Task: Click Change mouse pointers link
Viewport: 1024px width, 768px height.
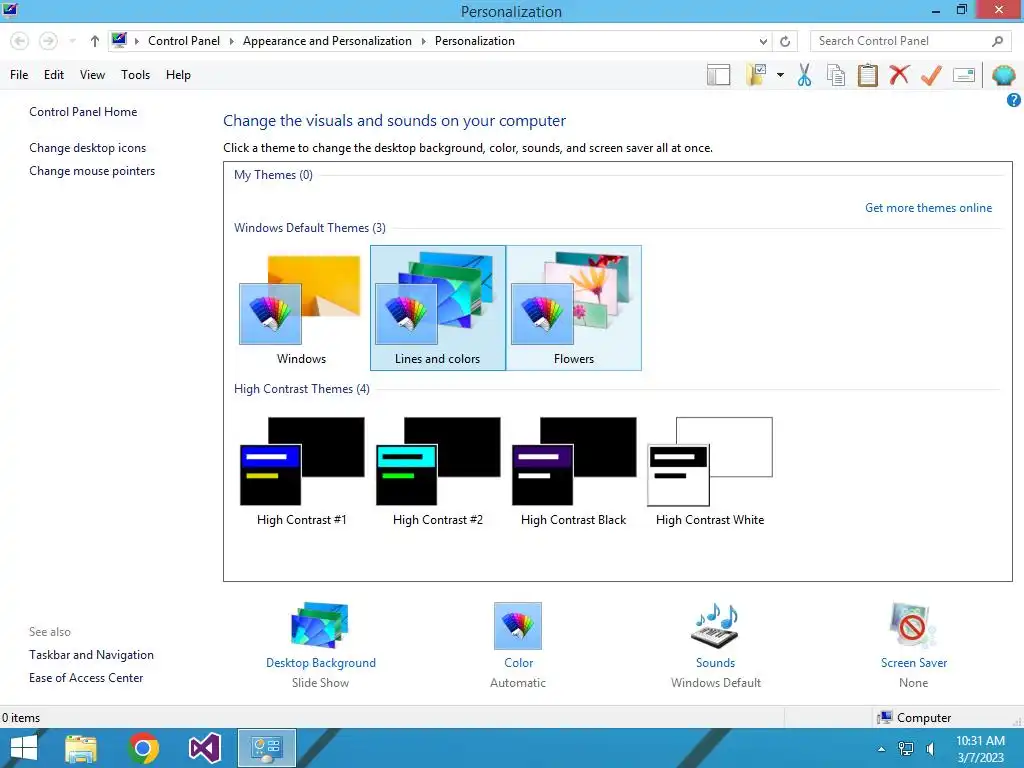Action: (92, 171)
